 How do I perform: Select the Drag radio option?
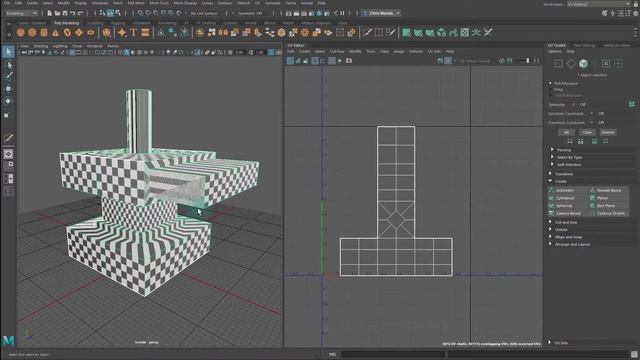(551, 89)
